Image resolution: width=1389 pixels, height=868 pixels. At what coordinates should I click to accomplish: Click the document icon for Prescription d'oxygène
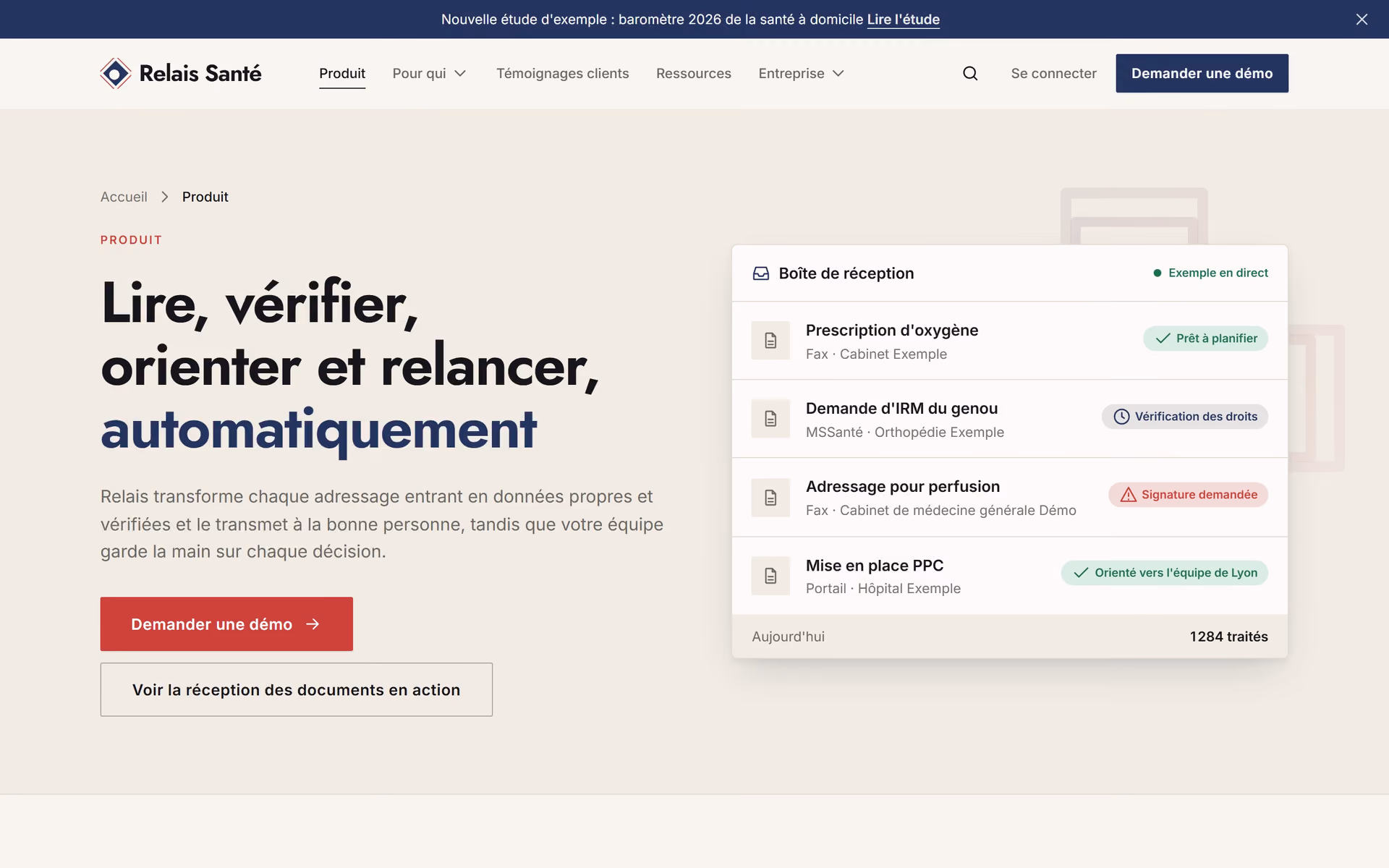(x=770, y=341)
